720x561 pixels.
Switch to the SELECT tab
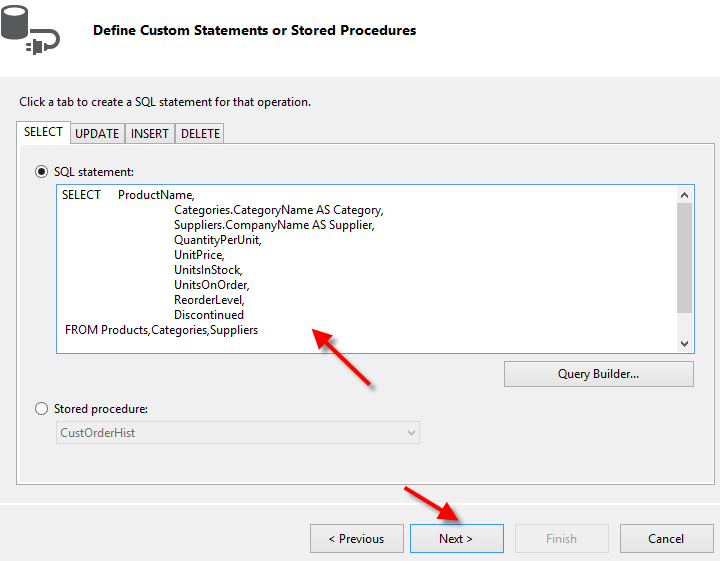(x=43, y=132)
